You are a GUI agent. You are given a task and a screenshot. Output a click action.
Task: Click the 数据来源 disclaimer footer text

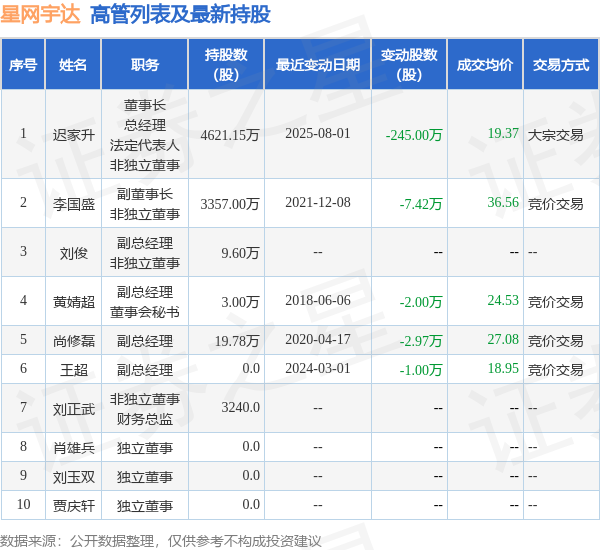(161, 541)
